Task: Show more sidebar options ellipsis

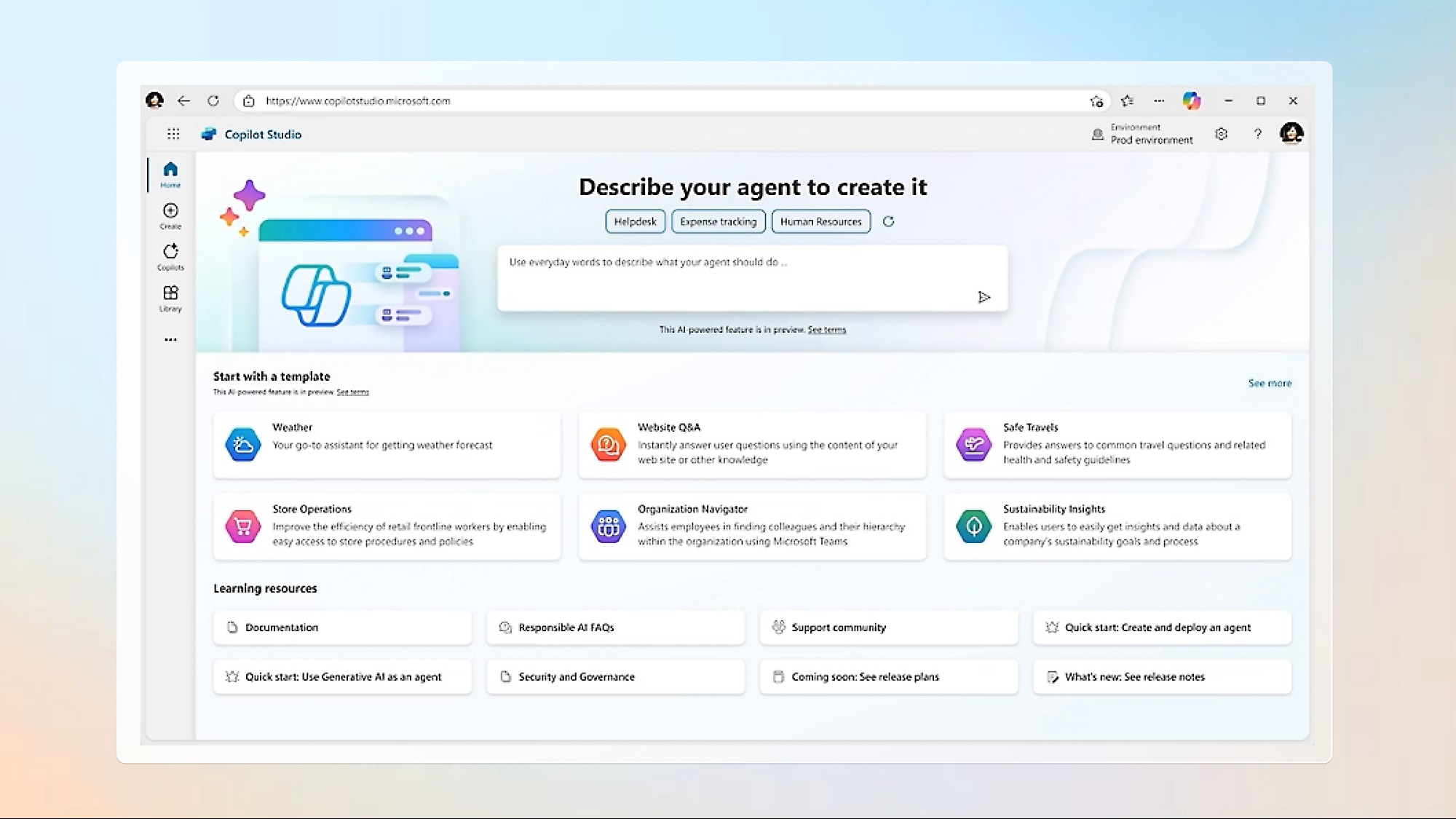Action: pyautogui.click(x=170, y=339)
